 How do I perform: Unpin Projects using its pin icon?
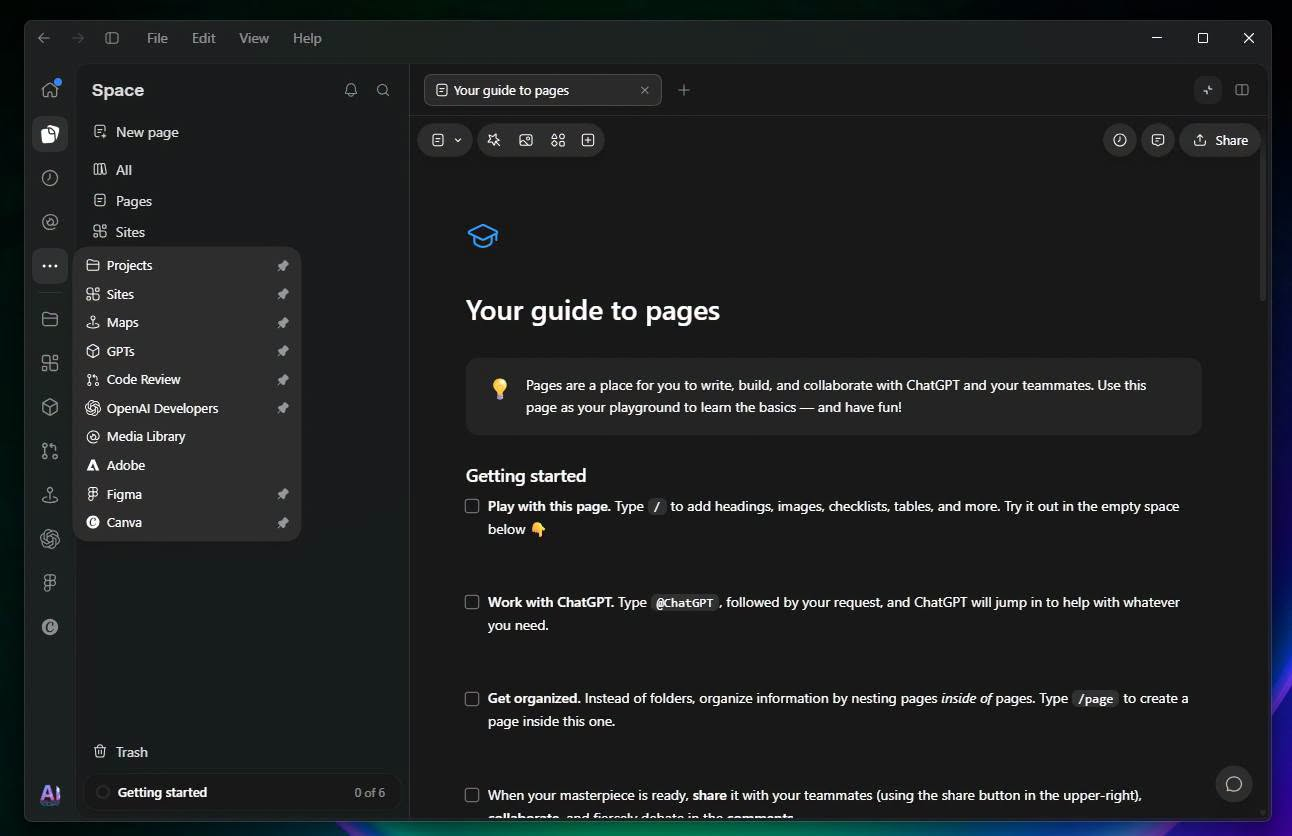[x=283, y=266]
